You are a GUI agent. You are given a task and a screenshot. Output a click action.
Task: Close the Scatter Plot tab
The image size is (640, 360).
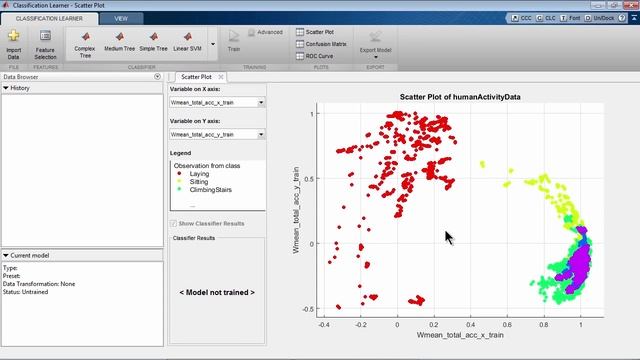[221, 77]
